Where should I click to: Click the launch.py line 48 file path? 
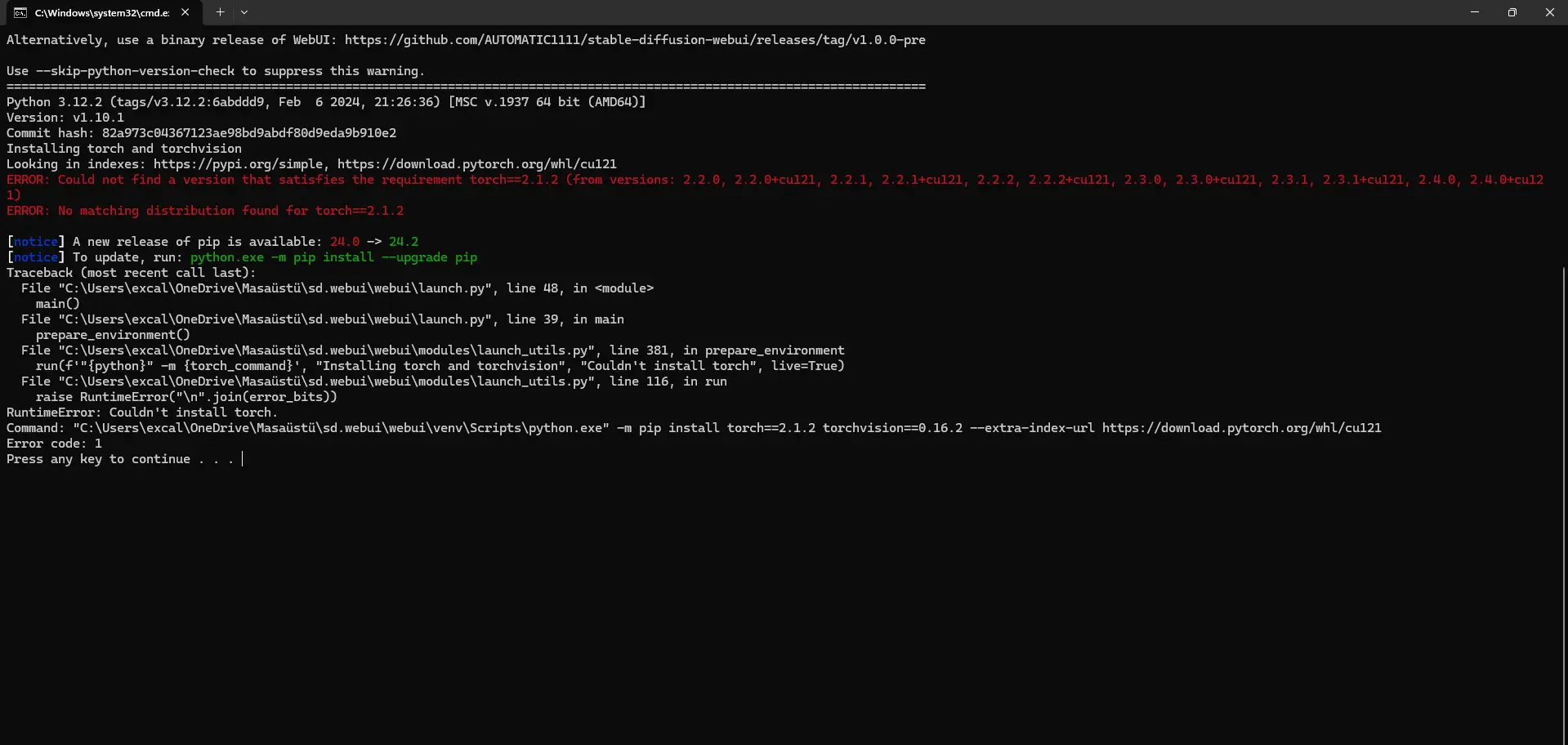tap(275, 288)
